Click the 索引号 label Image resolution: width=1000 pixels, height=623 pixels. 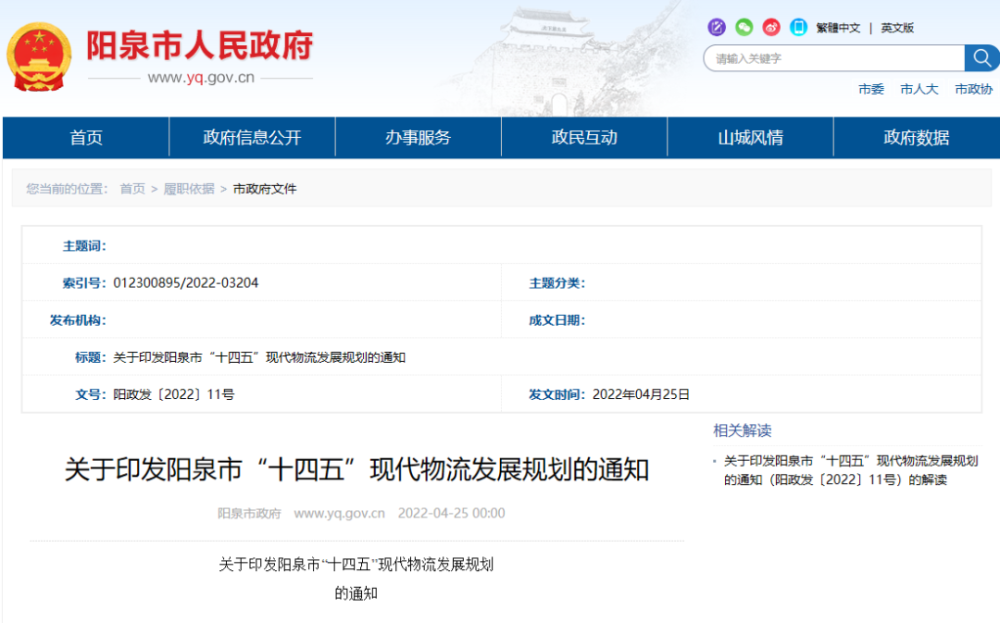pos(84,283)
